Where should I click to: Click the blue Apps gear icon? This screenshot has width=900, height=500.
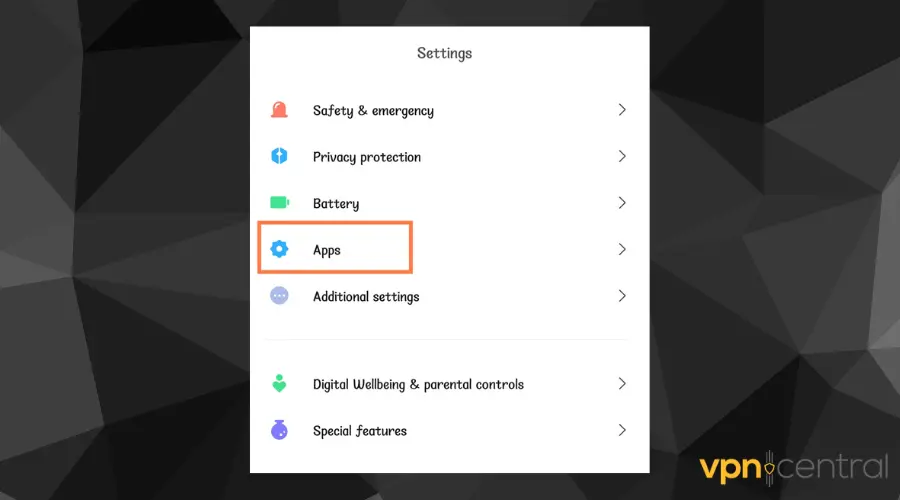tap(279, 249)
